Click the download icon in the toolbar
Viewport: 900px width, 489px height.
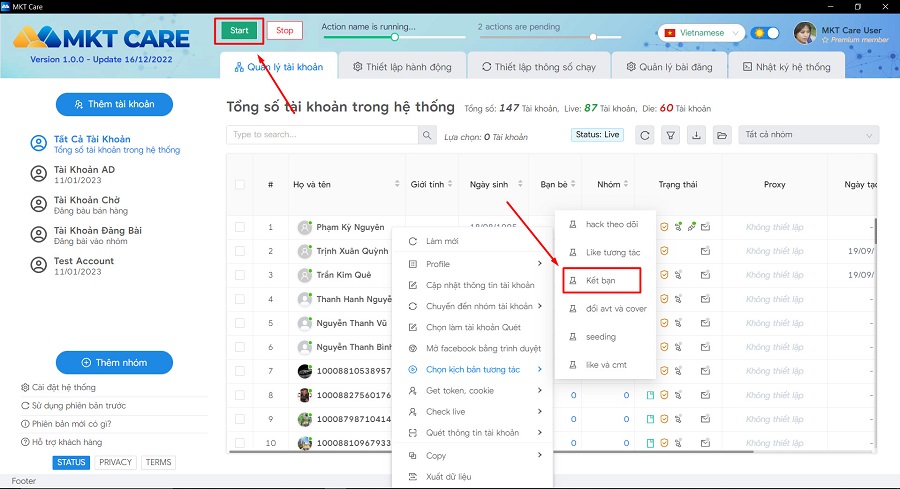point(696,135)
